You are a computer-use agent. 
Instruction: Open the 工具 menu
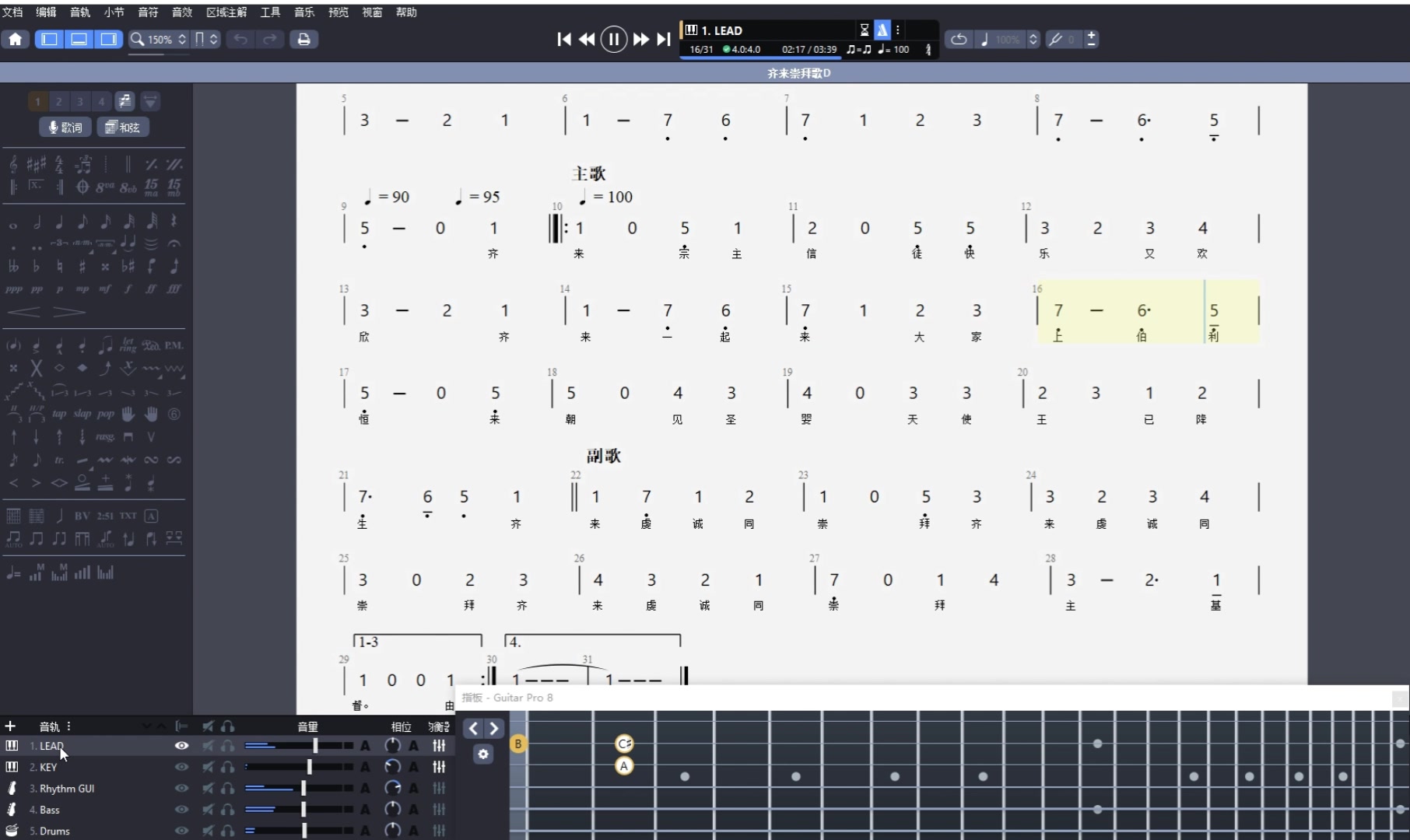[270, 12]
